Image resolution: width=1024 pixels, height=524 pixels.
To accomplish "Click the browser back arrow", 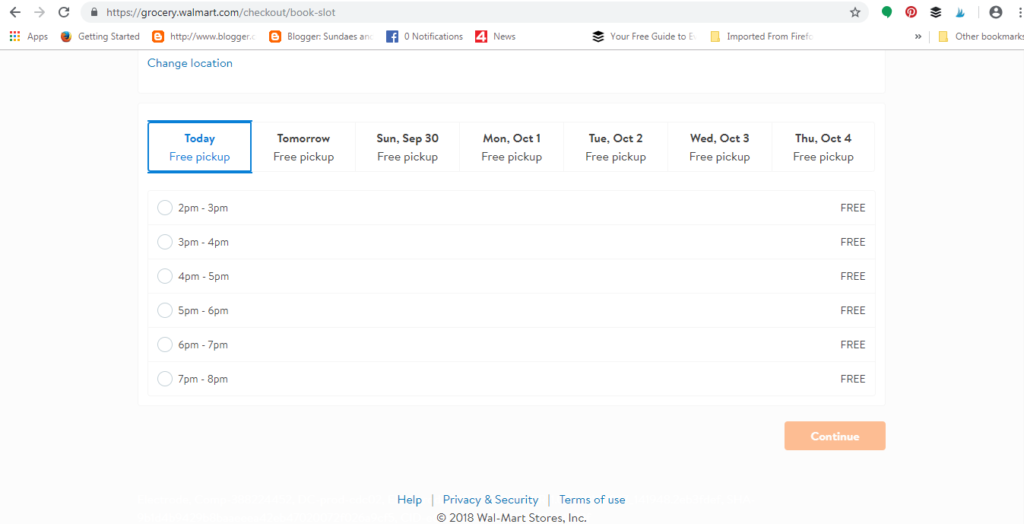I will coord(15,13).
